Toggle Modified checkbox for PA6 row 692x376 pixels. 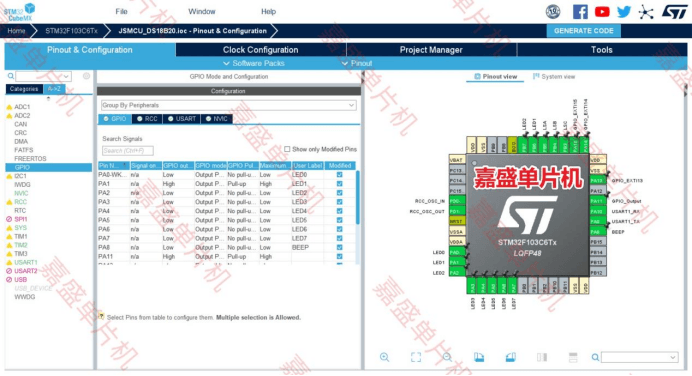pyautogui.click(x=339, y=229)
